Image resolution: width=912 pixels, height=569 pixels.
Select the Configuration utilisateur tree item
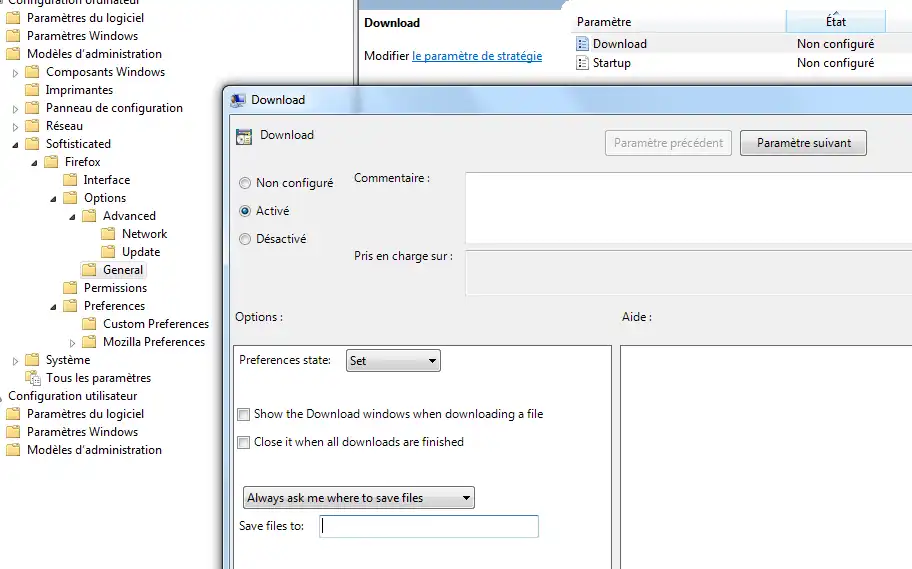coord(73,396)
